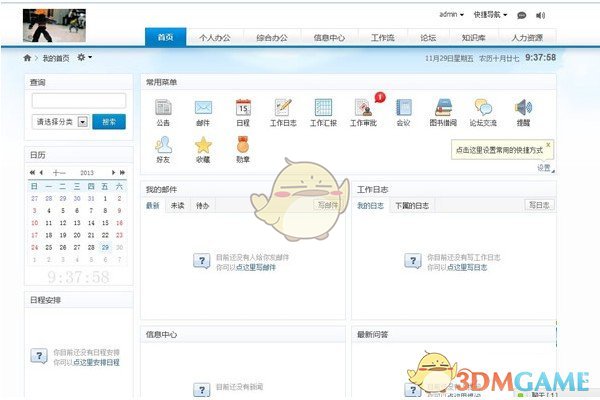Close the shortcut settings tooltip

point(548,145)
